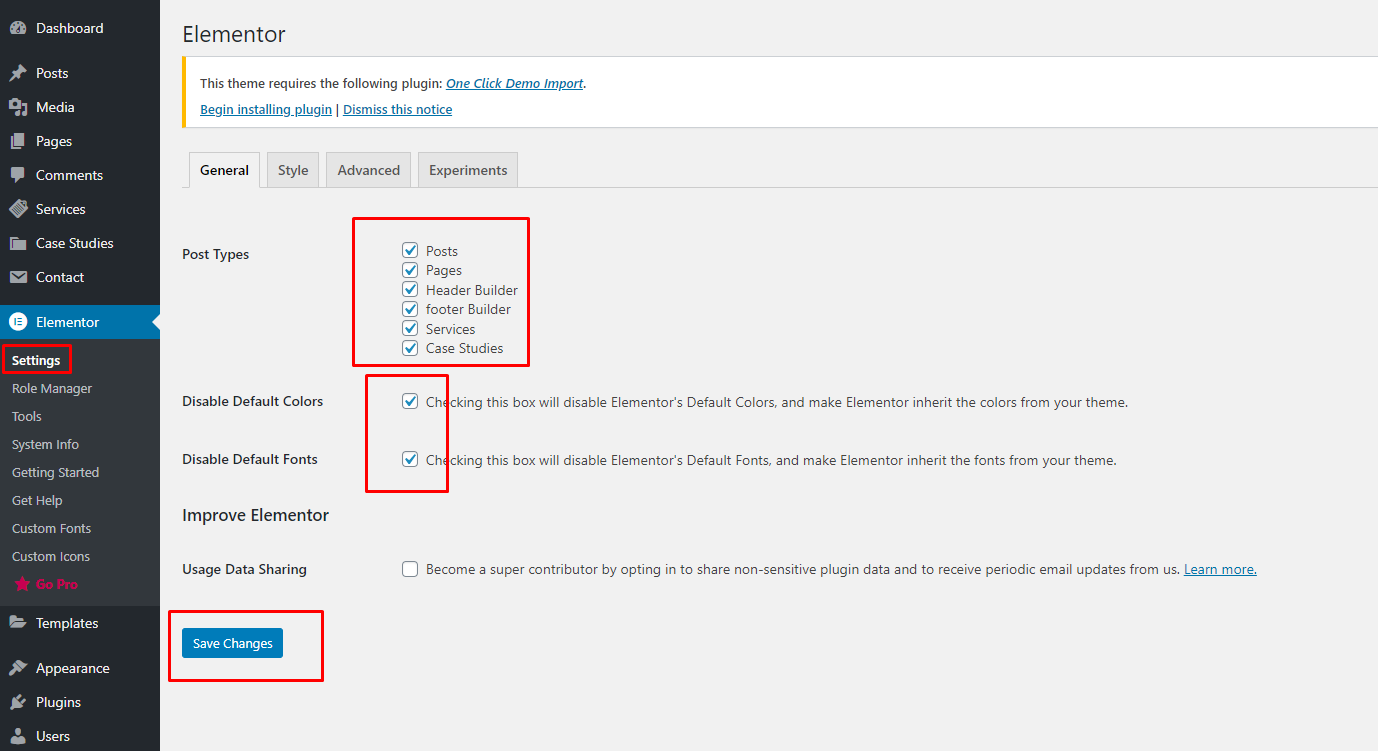Open Media via its sidebar icon

[x=18, y=107]
